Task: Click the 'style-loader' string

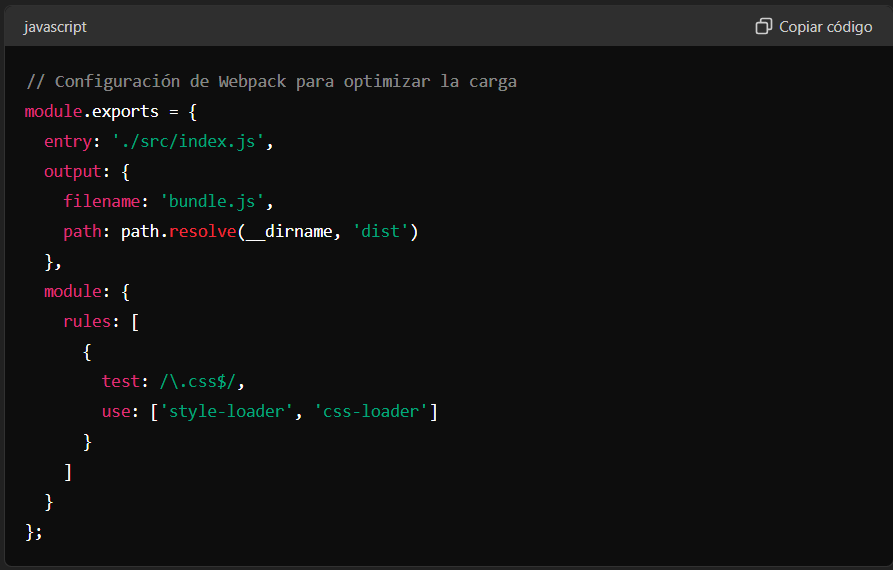Action: (227, 411)
